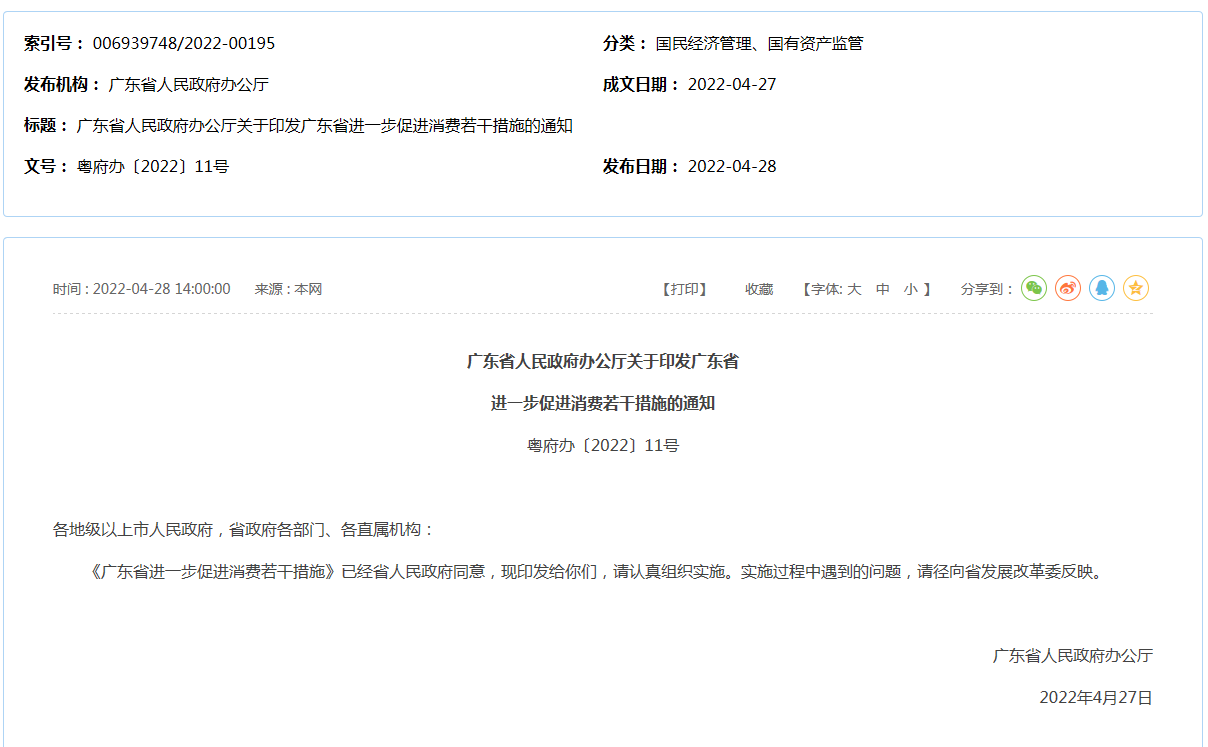
Task: Set font size to 中
Action: point(883,289)
